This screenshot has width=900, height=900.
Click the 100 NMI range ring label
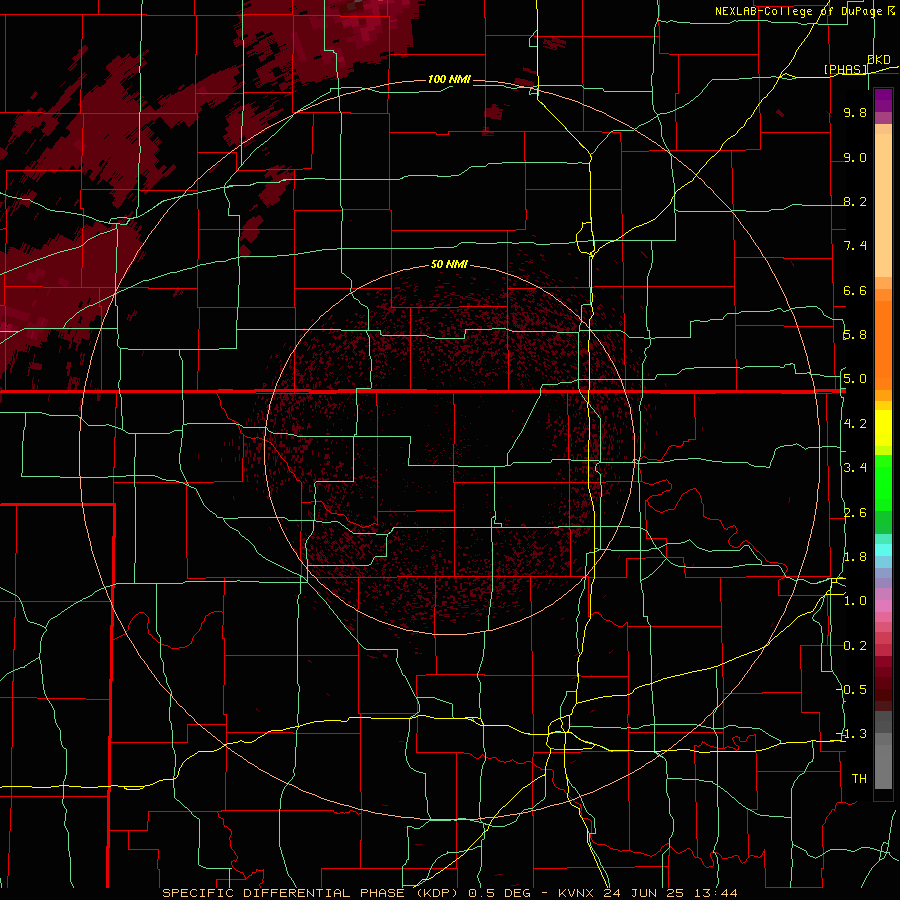pyautogui.click(x=449, y=79)
